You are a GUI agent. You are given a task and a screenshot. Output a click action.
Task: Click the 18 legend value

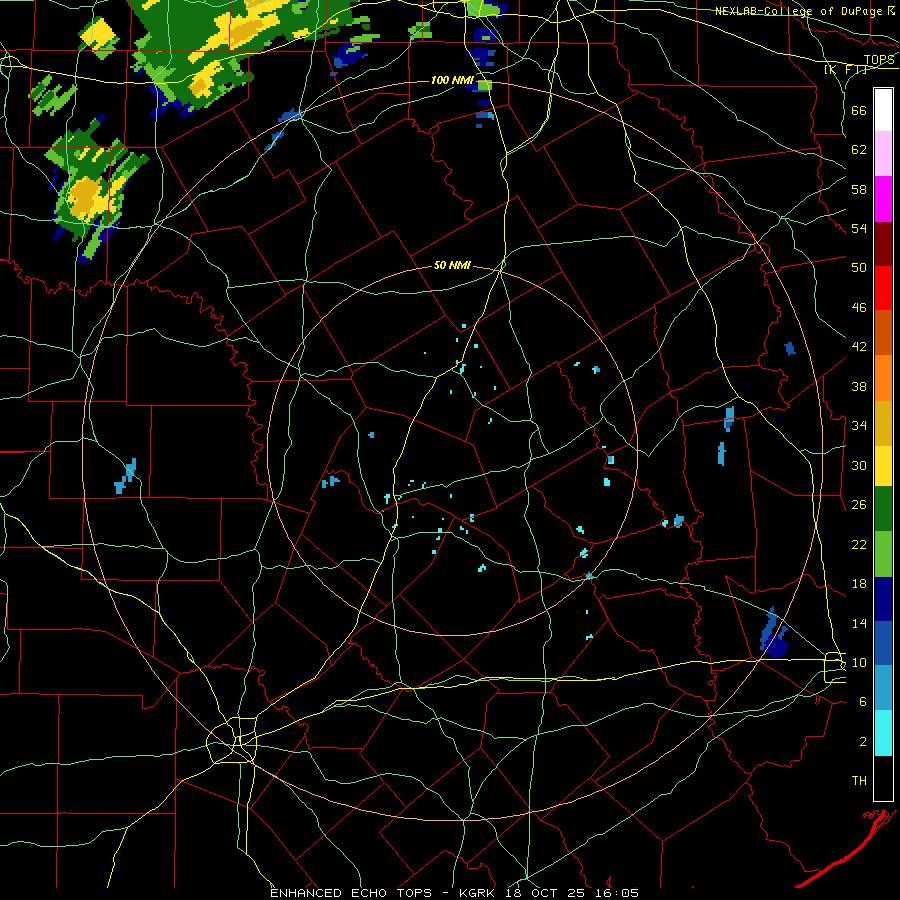click(x=859, y=584)
